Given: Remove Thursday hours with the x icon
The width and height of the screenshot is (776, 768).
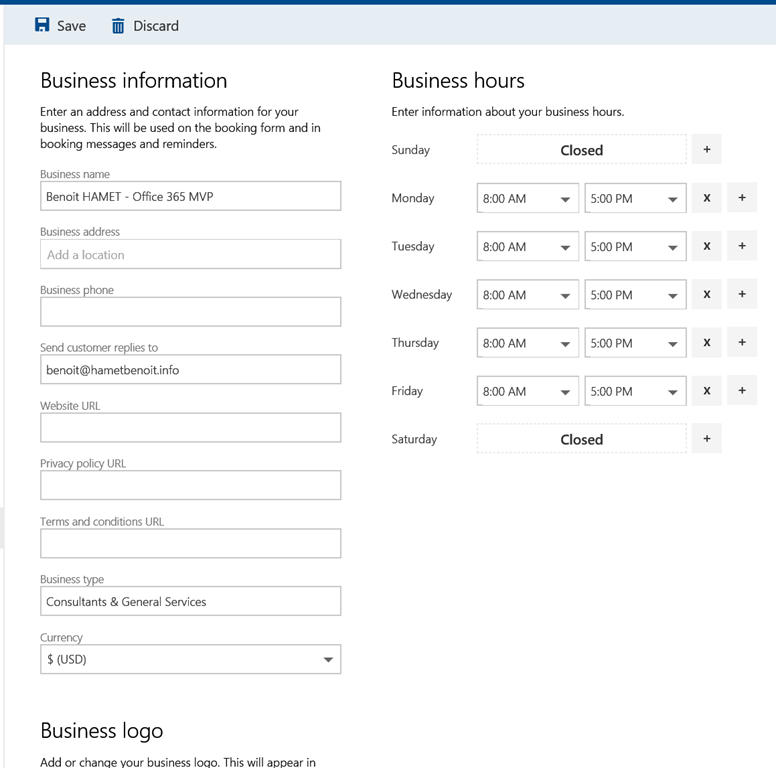Looking at the screenshot, I should (x=706, y=343).
